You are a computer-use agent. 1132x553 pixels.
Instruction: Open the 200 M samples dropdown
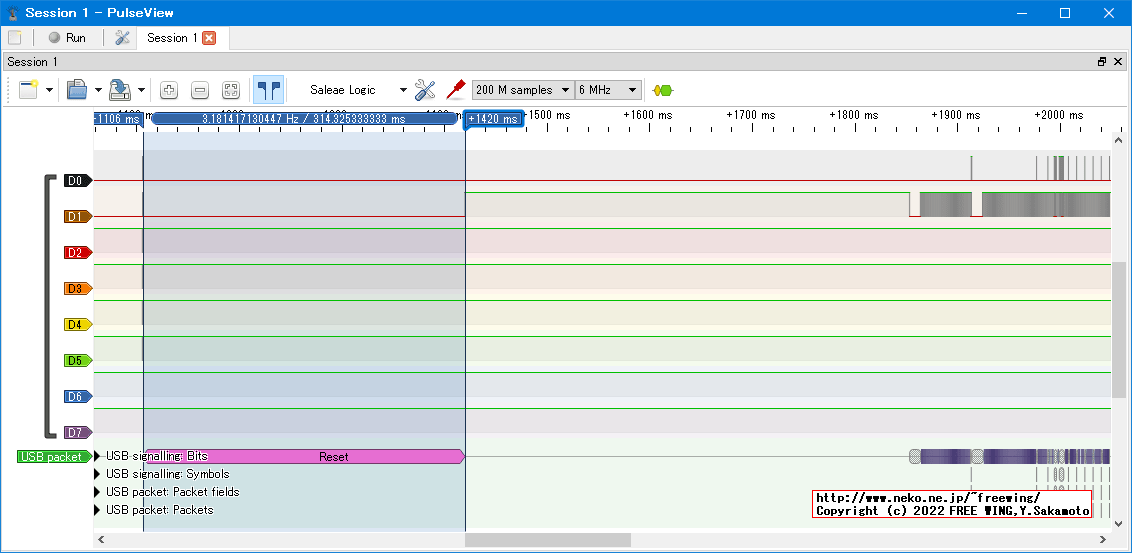[523, 90]
